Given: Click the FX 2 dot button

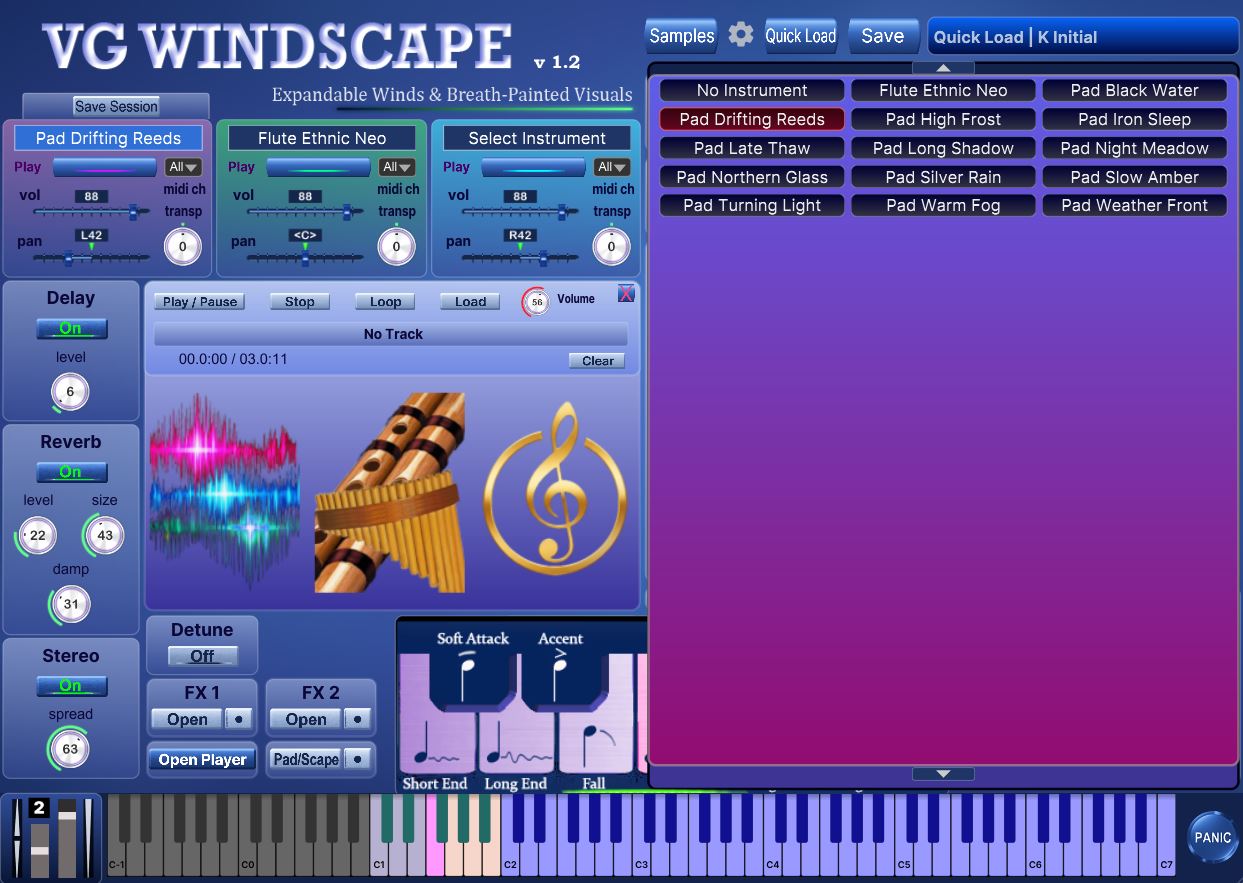Looking at the screenshot, I should click(357, 719).
